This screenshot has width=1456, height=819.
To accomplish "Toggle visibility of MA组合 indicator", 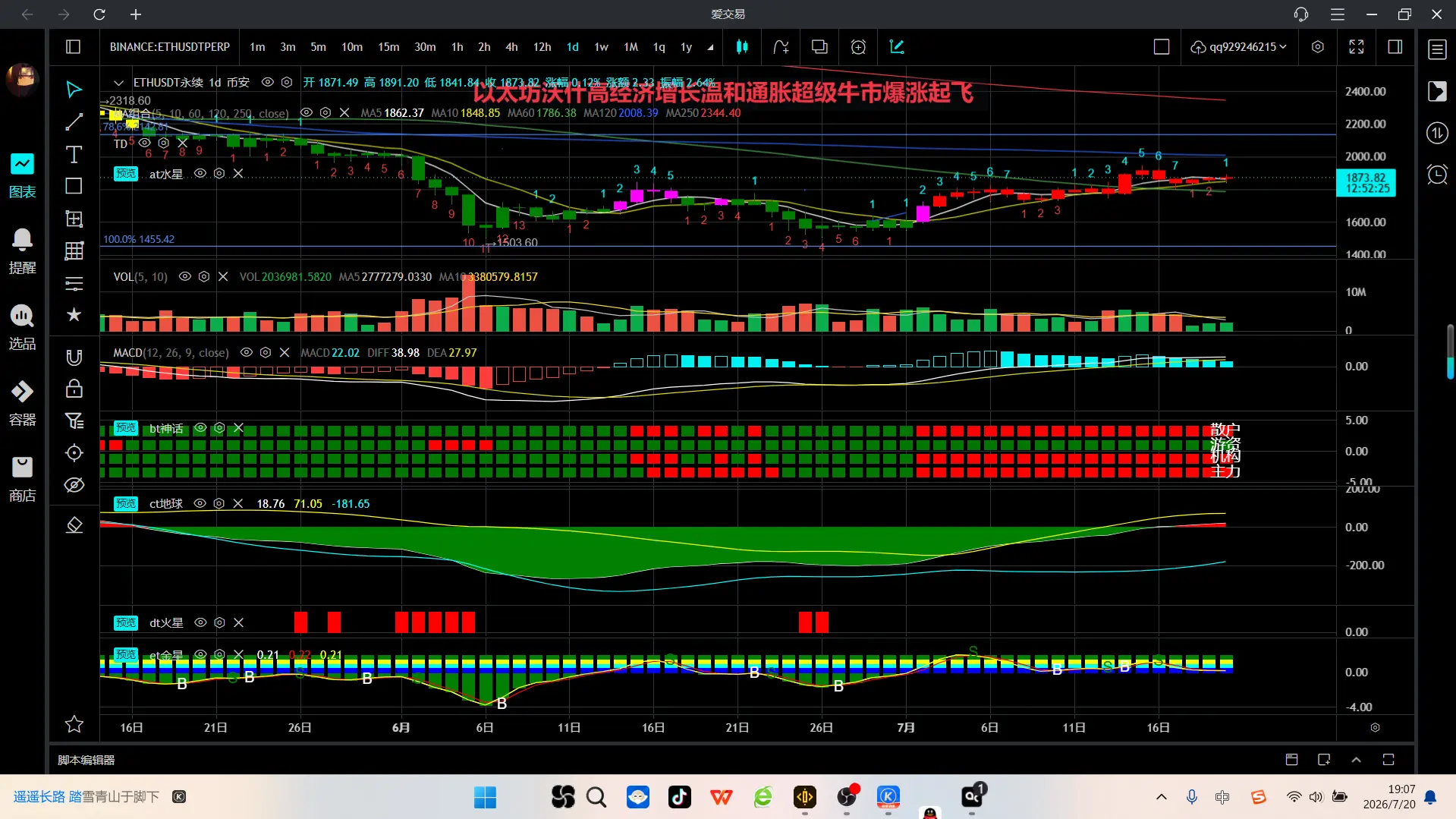I will pyautogui.click(x=307, y=112).
